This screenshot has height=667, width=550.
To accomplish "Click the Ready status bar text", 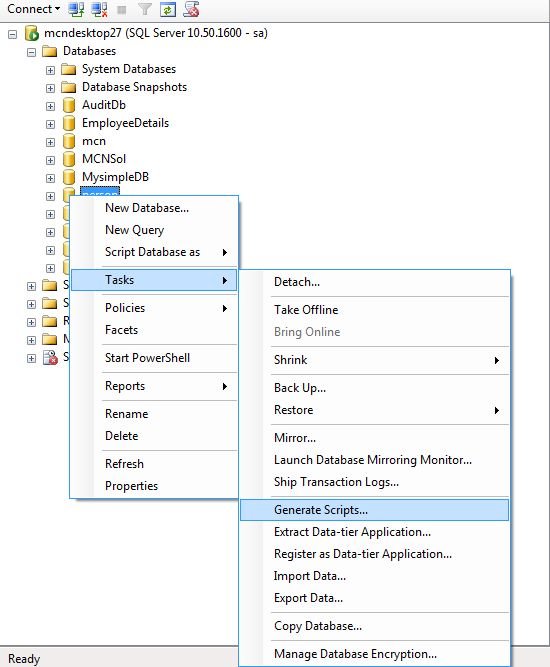I will pos(24,659).
